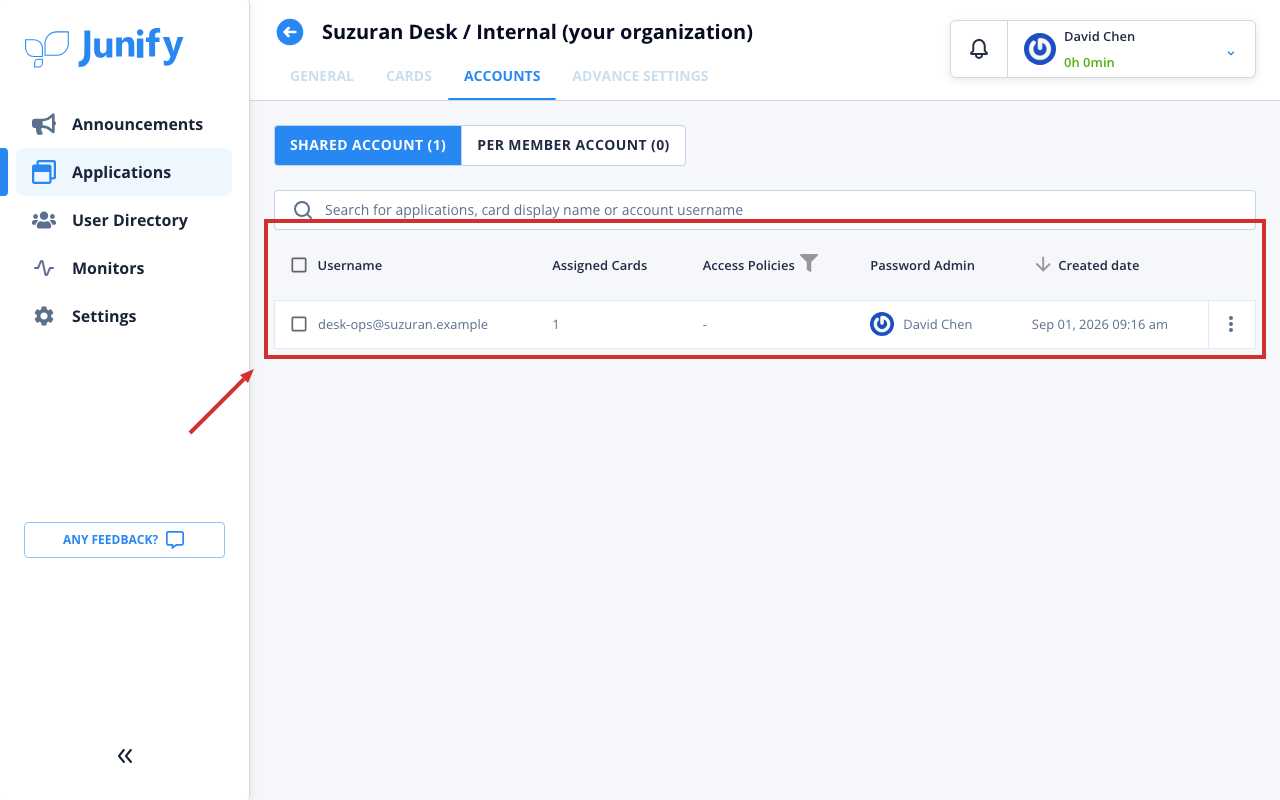Go to User Directory

click(x=124, y=220)
